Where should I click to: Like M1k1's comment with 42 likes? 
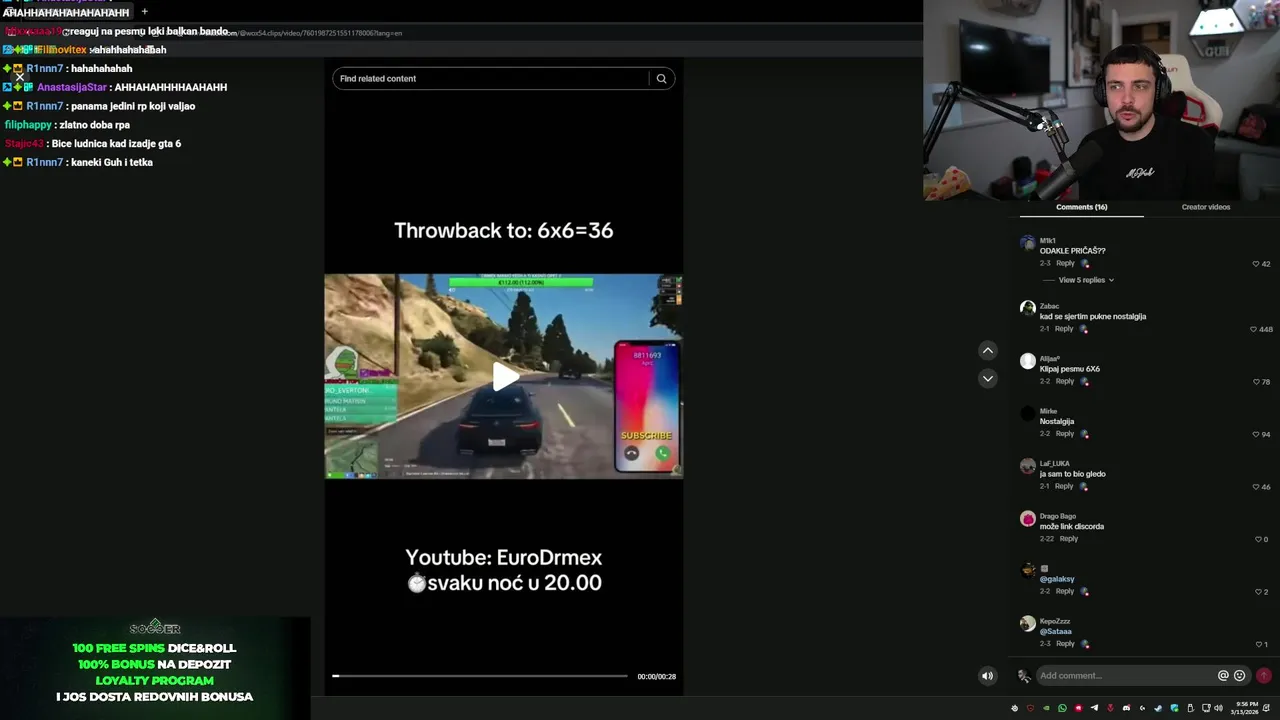coord(1256,264)
